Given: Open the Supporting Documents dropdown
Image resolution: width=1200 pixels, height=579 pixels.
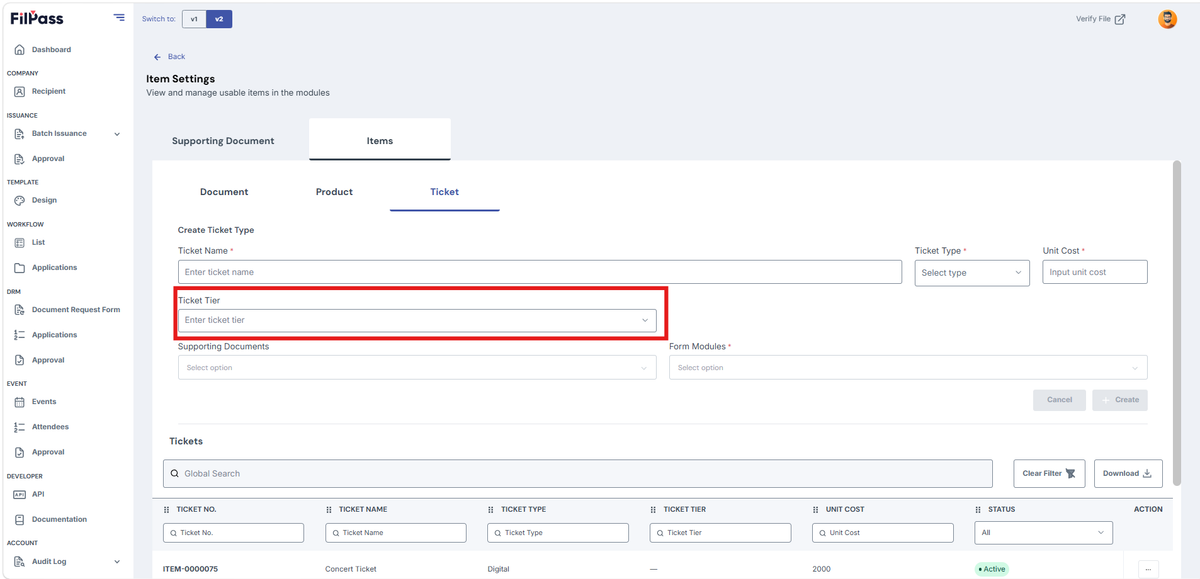Looking at the screenshot, I should [x=417, y=367].
